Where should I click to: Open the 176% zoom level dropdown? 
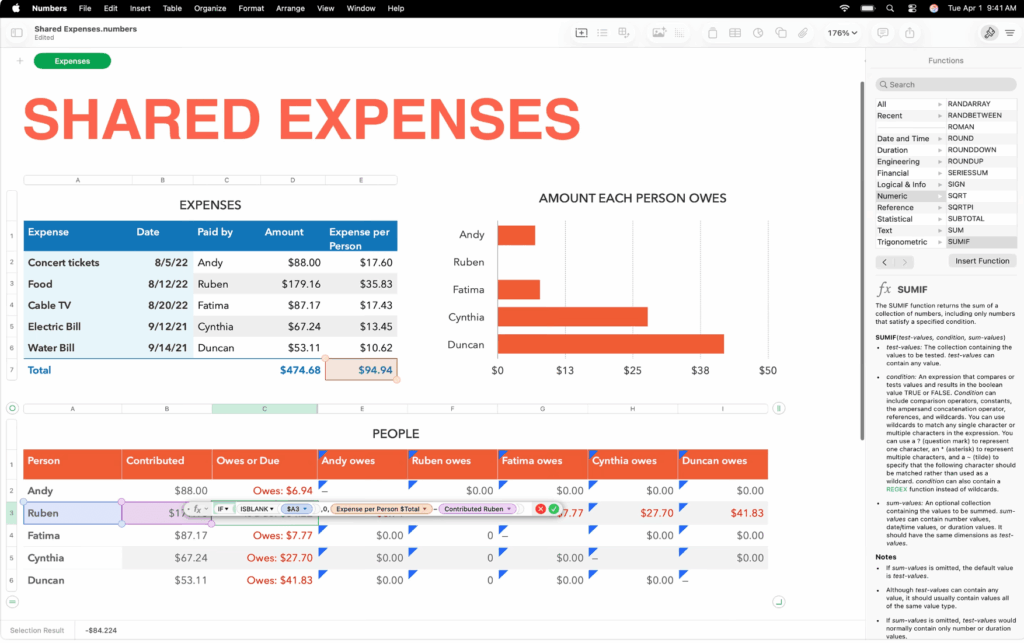tap(843, 33)
